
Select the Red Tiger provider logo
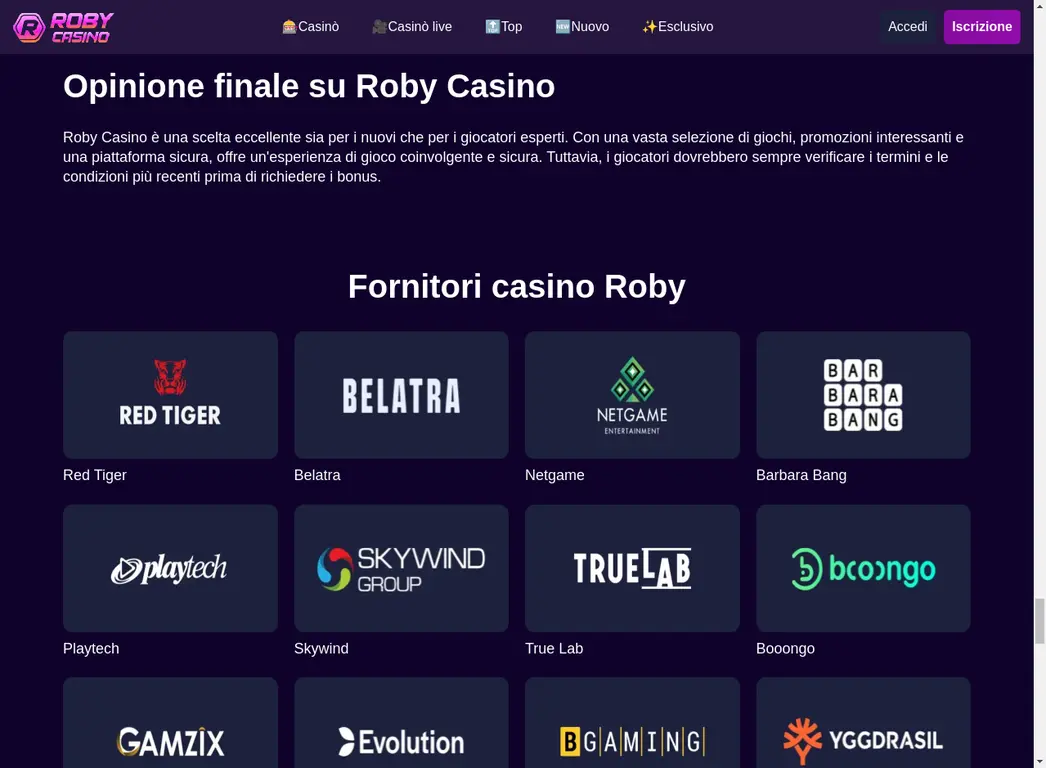(x=170, y=394)
